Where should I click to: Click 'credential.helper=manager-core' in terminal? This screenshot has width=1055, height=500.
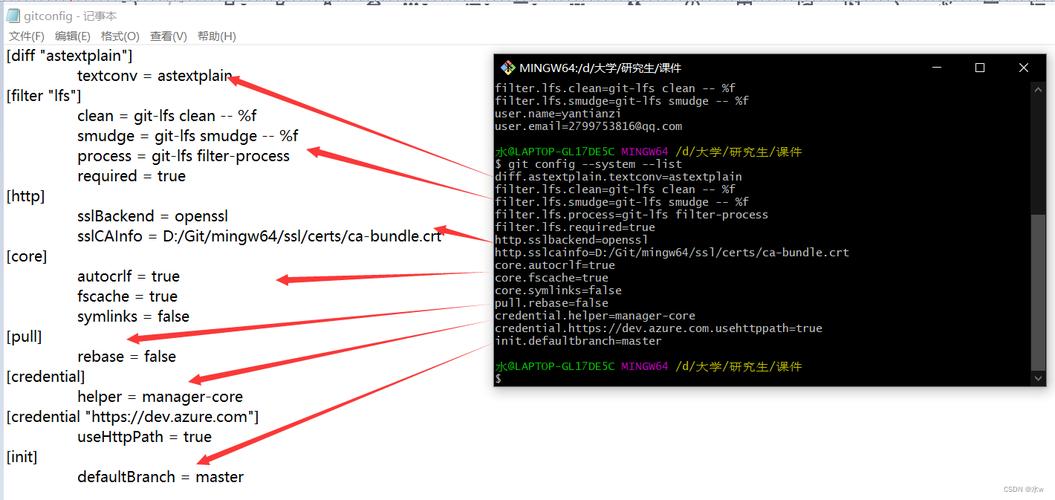click(595, 316)
